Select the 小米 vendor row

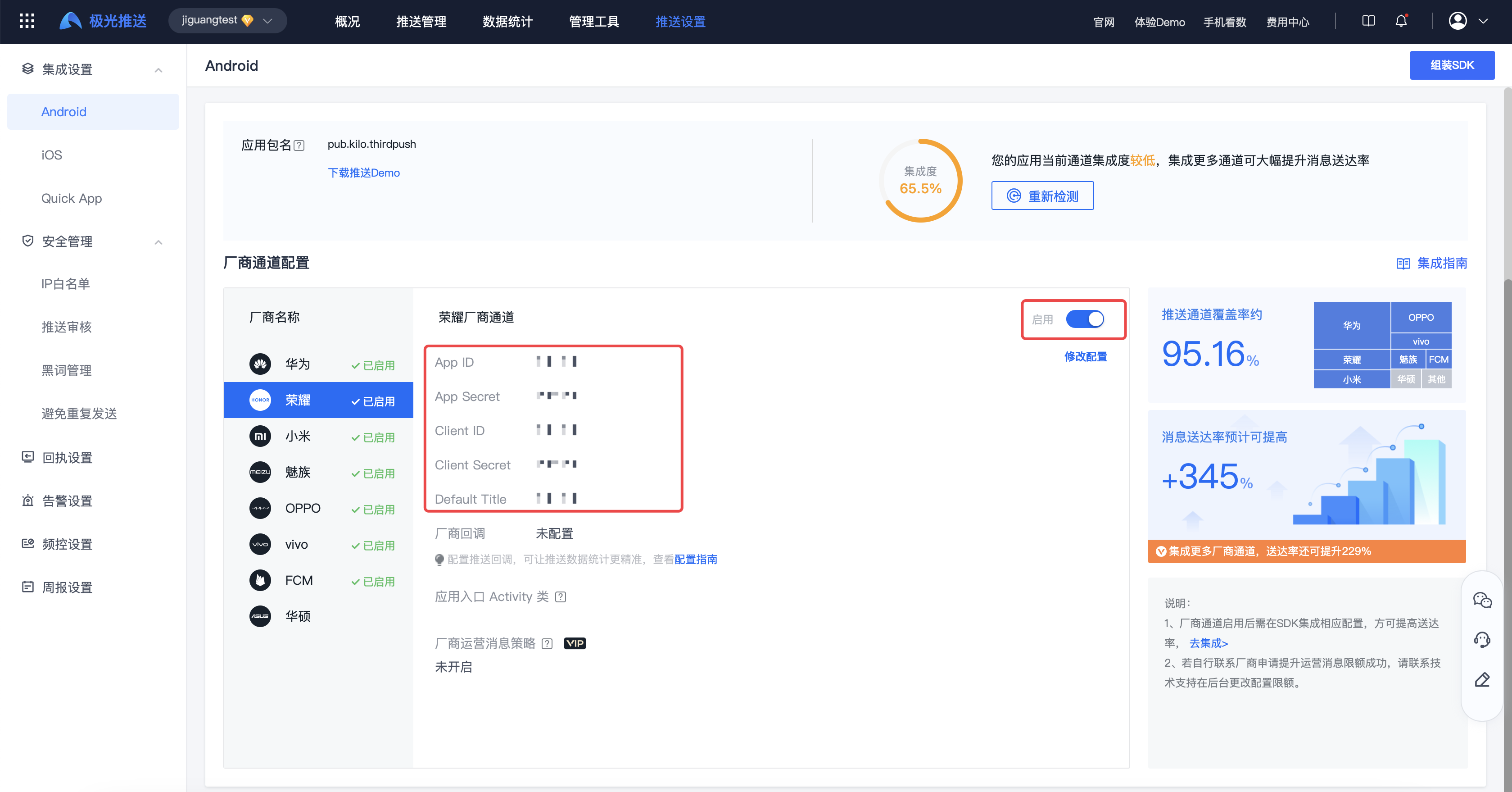pyautogui.click(x=319, y=436)
